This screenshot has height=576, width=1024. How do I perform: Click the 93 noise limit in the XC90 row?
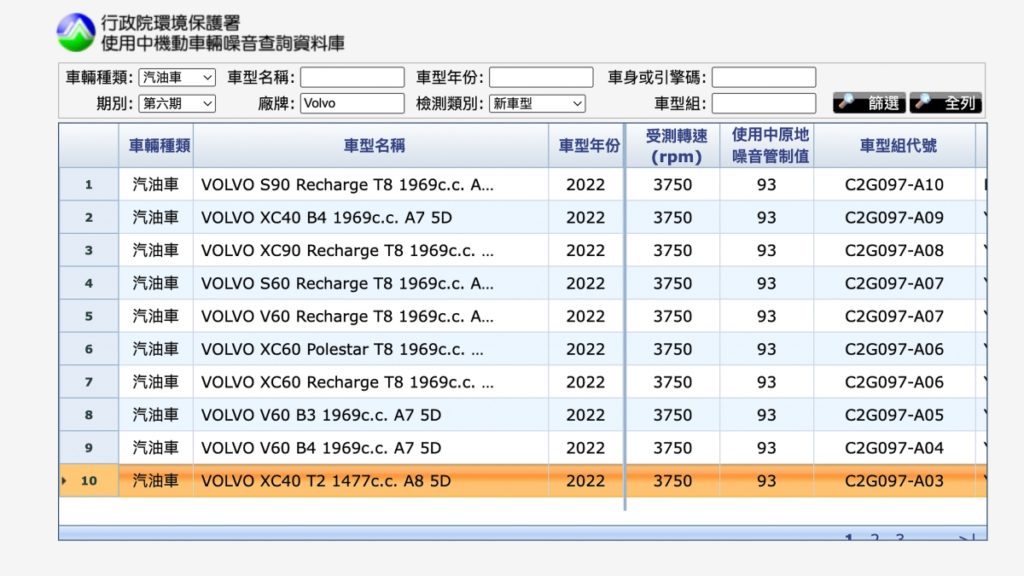coord(767,250)
